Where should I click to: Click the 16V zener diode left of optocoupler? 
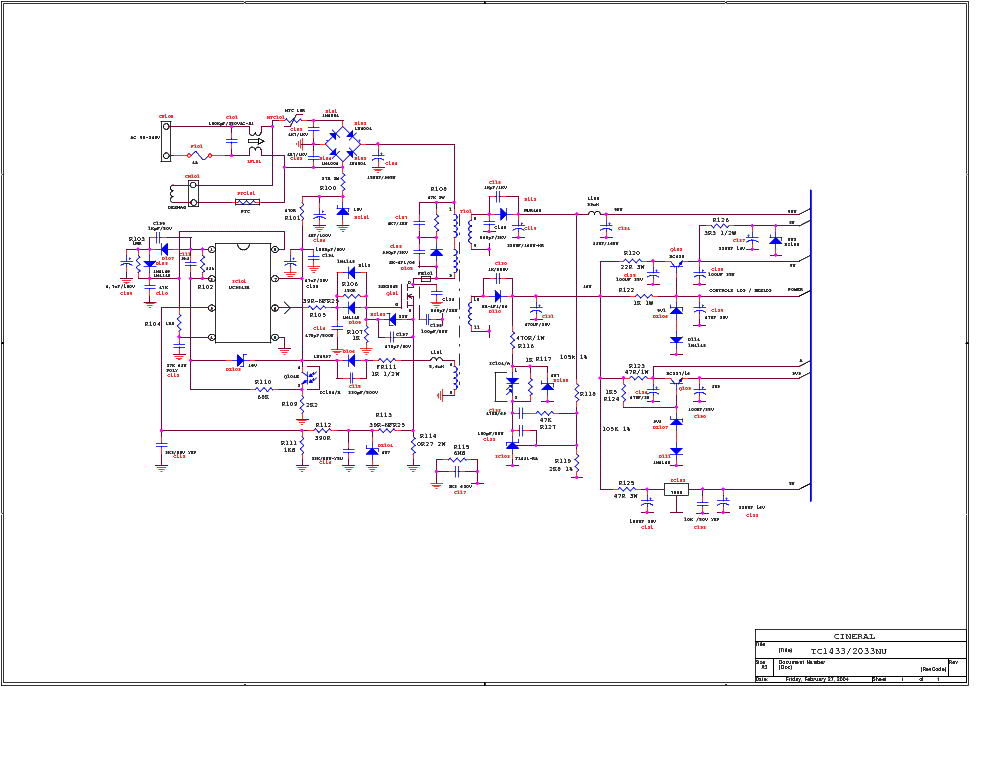(x=241, y=360)
